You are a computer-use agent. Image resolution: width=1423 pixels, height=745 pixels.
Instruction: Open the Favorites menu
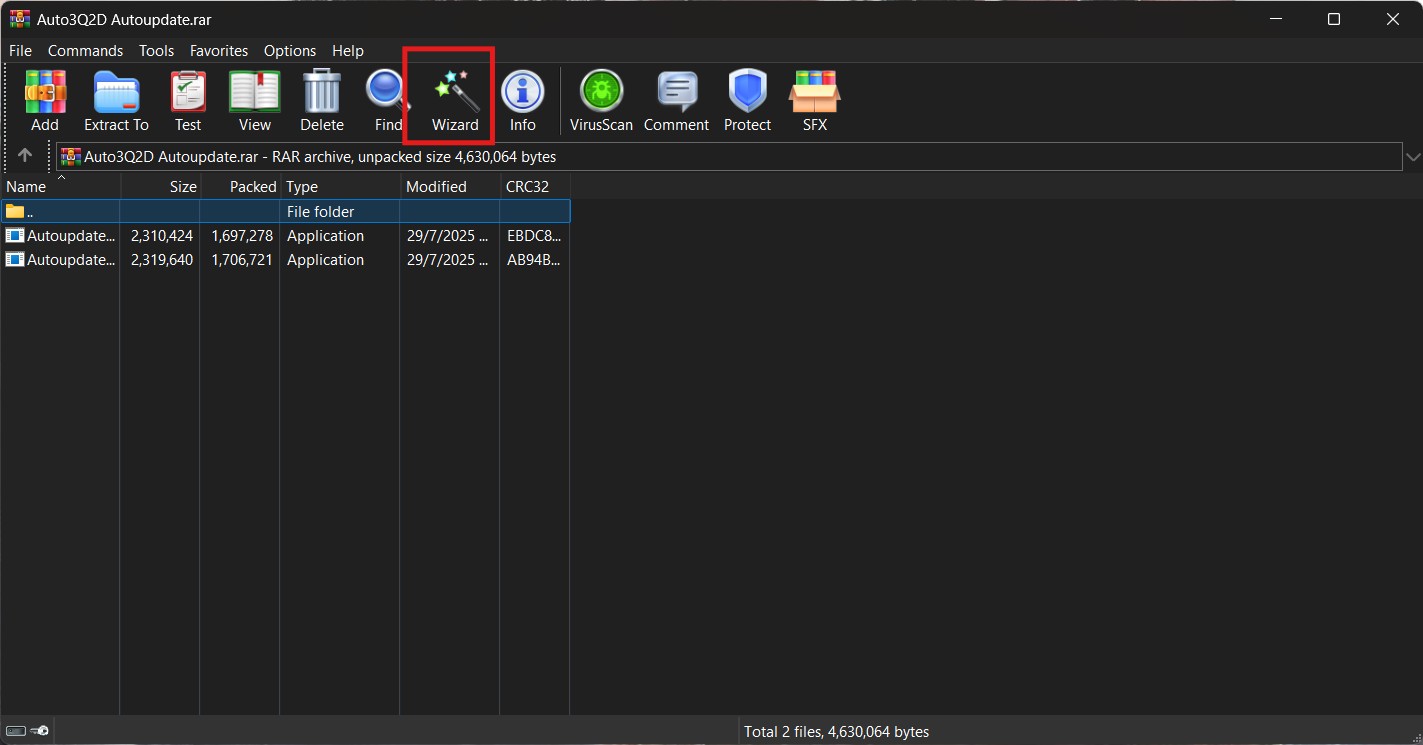click(x=219, y=51)
